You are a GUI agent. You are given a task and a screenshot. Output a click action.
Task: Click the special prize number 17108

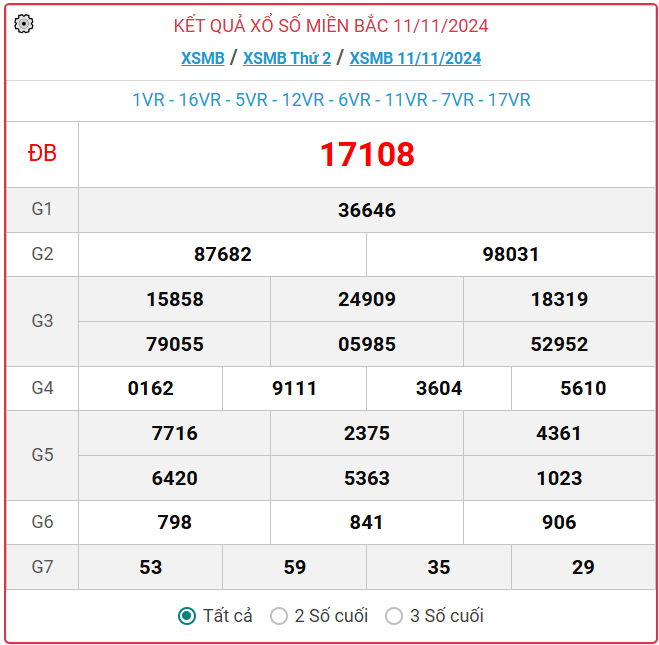(366, 154)
